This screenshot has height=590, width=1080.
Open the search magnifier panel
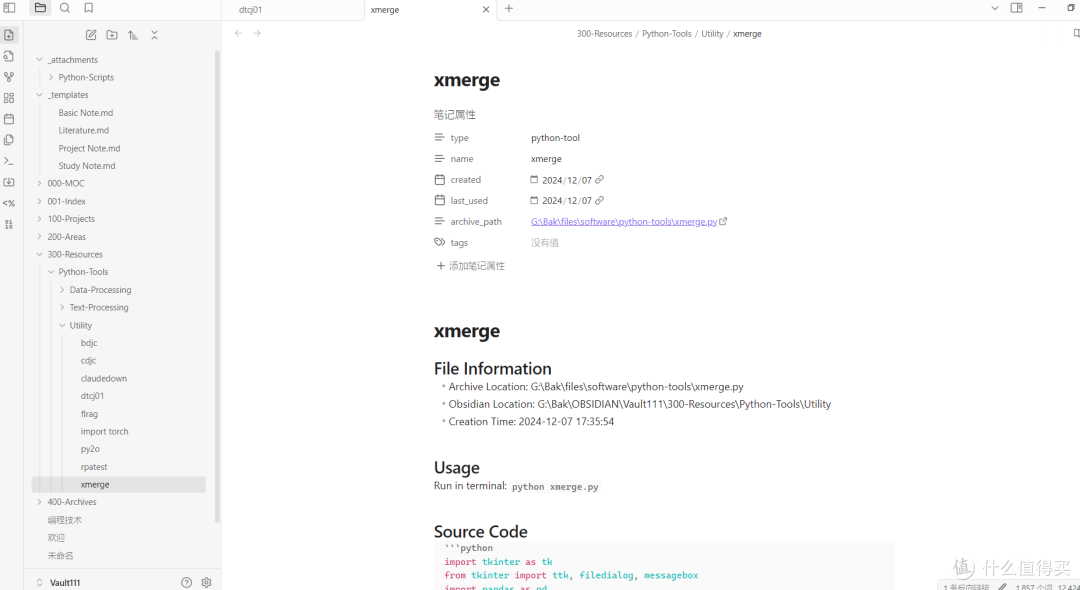point(65,8)
